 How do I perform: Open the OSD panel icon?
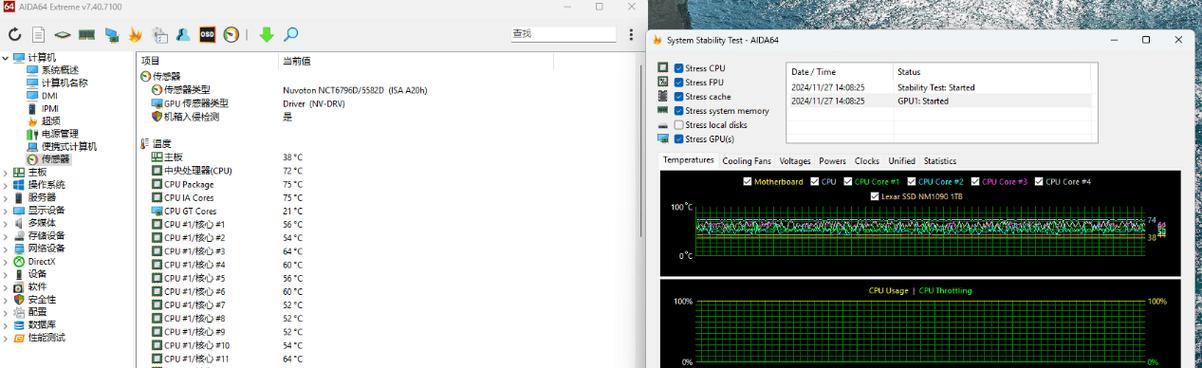[207, 35]
